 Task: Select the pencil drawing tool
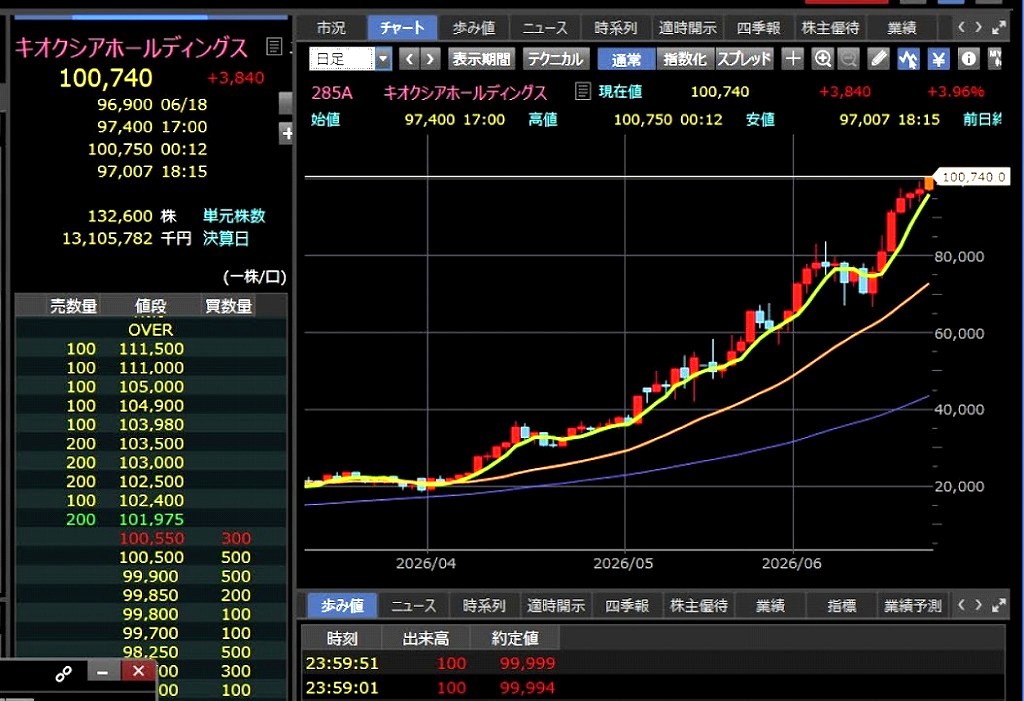[879, 59]
